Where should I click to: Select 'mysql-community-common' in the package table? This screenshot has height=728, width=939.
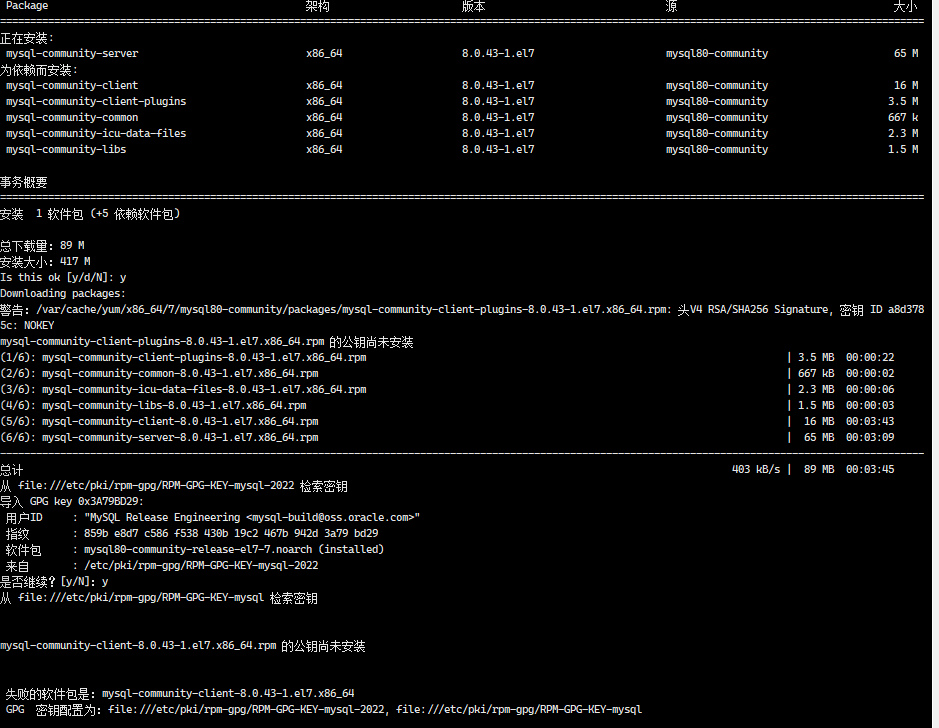72,117
